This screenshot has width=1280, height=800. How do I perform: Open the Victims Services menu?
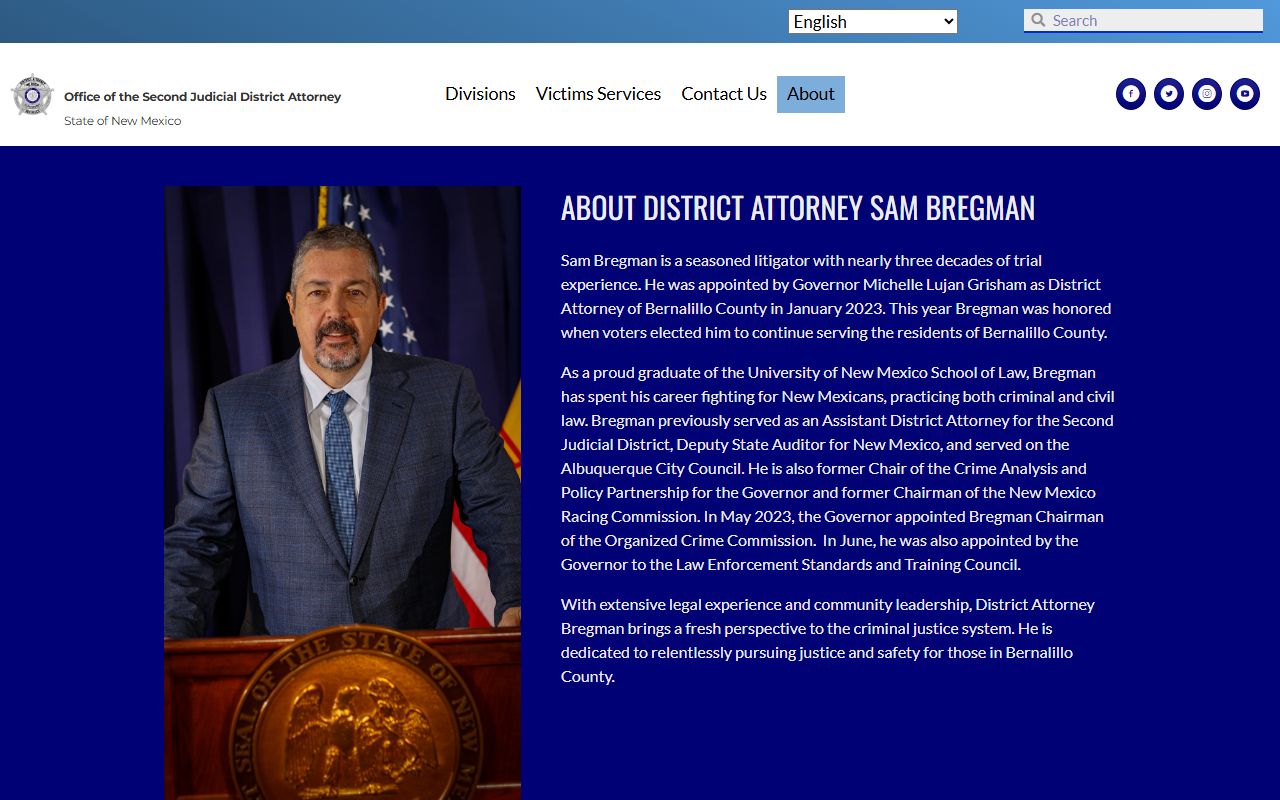point(598,94)
